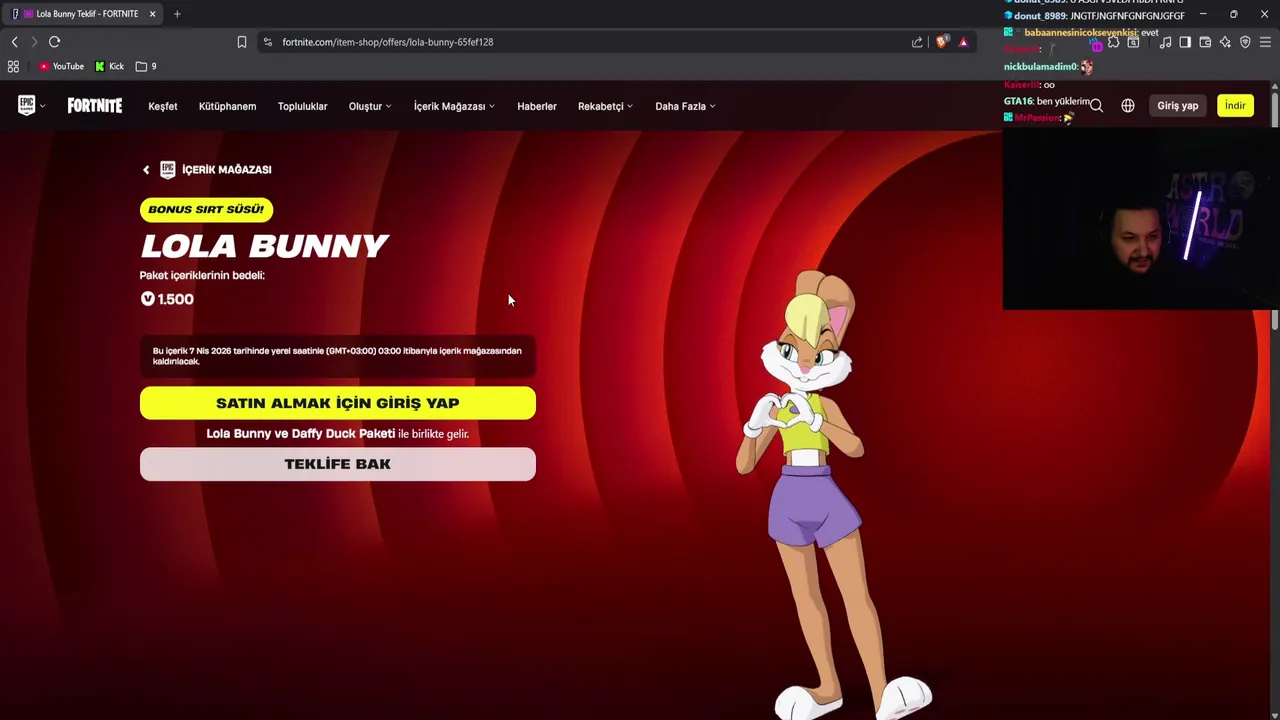
Task: Go back with the browser back arrow
Action: pos(14,42)
